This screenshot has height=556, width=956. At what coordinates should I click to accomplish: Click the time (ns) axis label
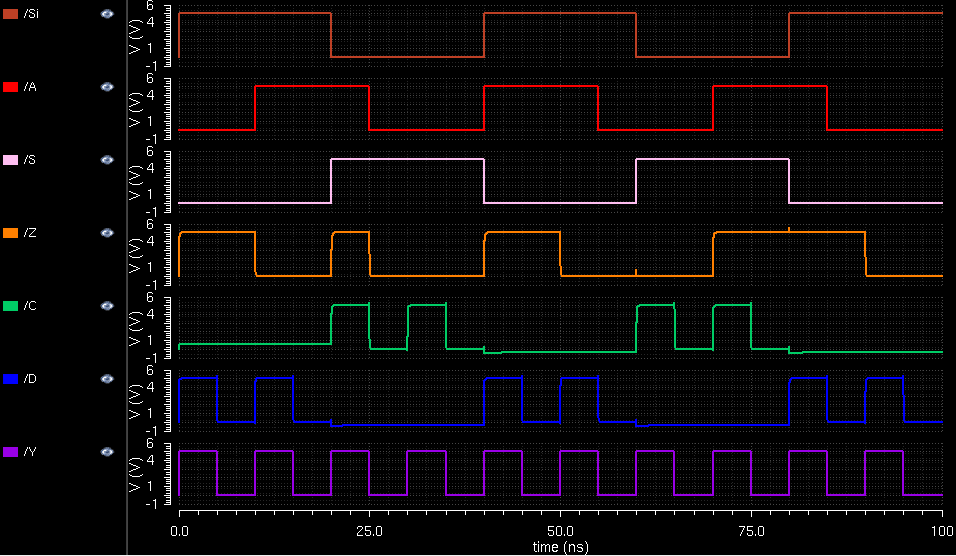click(560, 546)
